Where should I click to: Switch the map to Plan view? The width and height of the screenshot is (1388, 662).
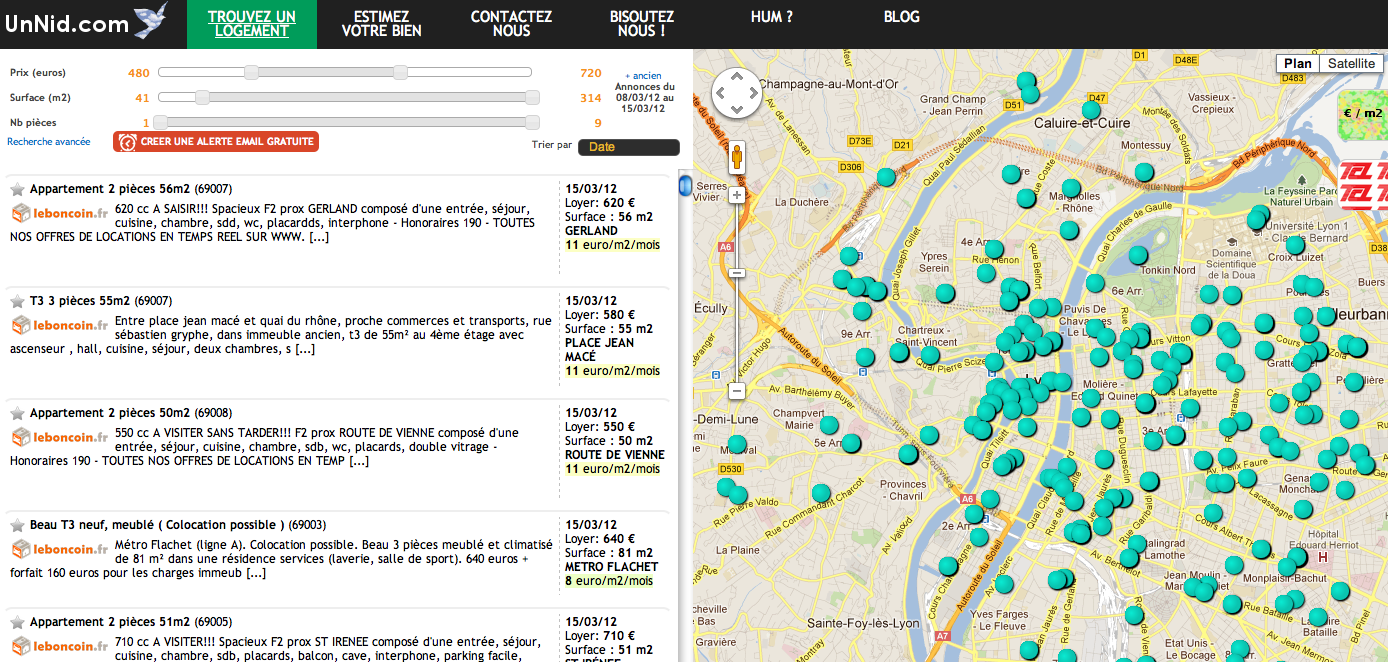(x=1298, y=64)
